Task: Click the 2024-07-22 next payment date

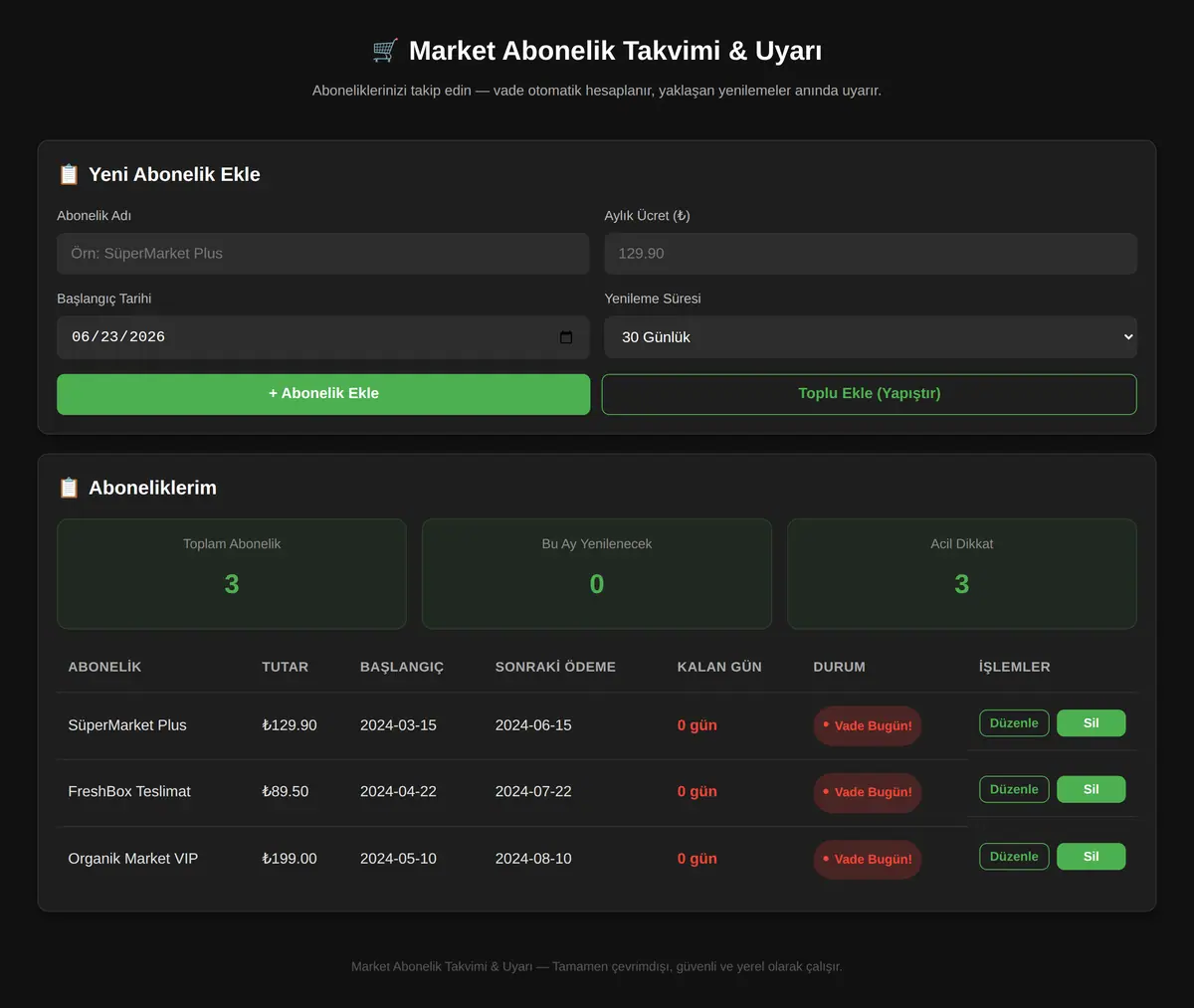Action: click(533, 791)
